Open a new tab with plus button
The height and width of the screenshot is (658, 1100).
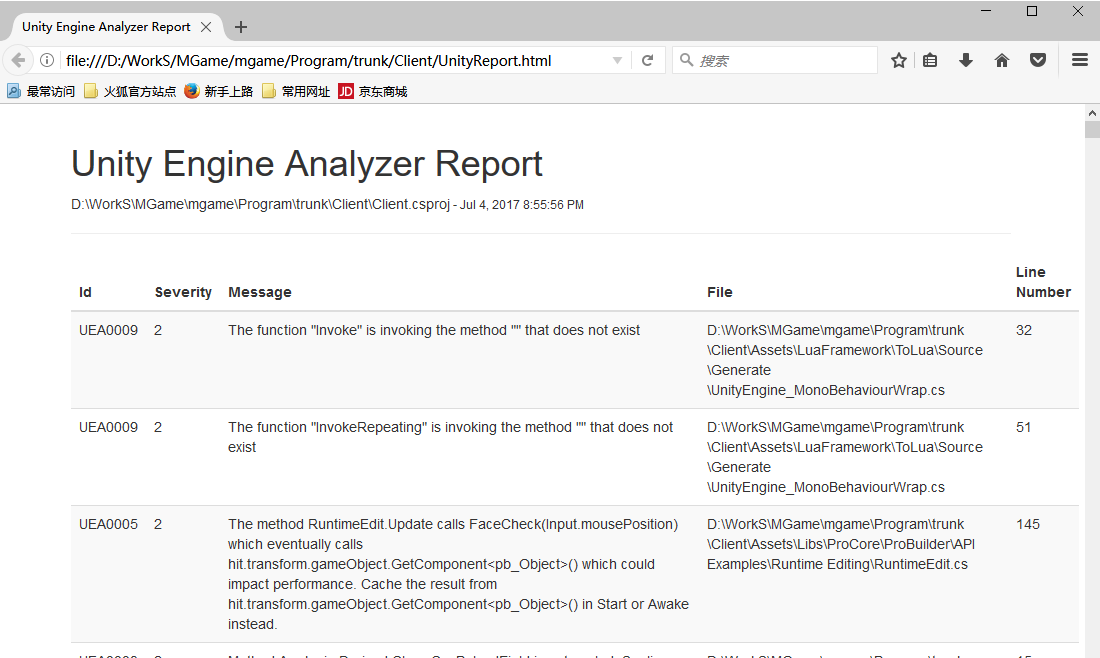(241, 27)
